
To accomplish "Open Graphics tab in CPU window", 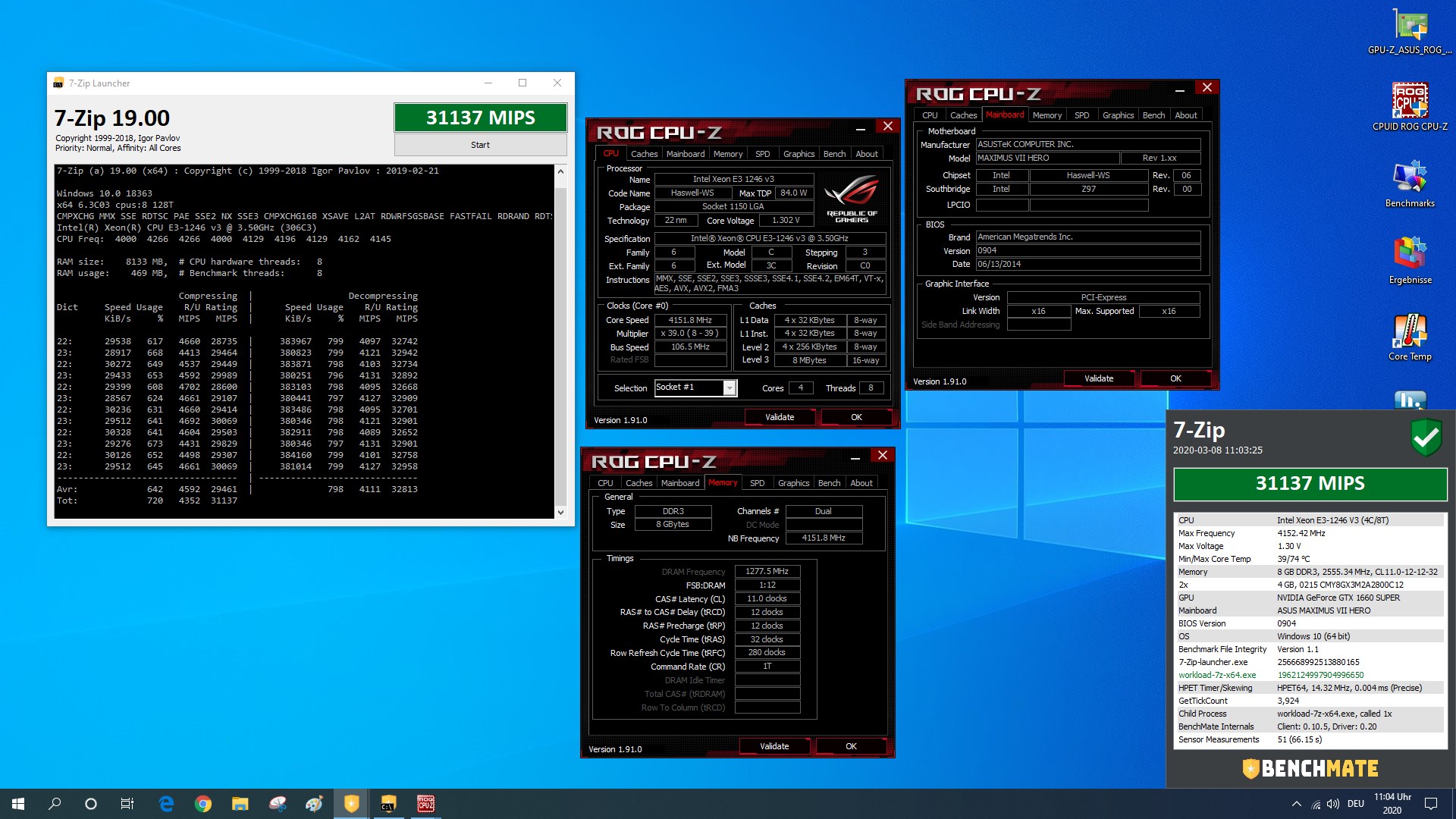I will [799, 154].
